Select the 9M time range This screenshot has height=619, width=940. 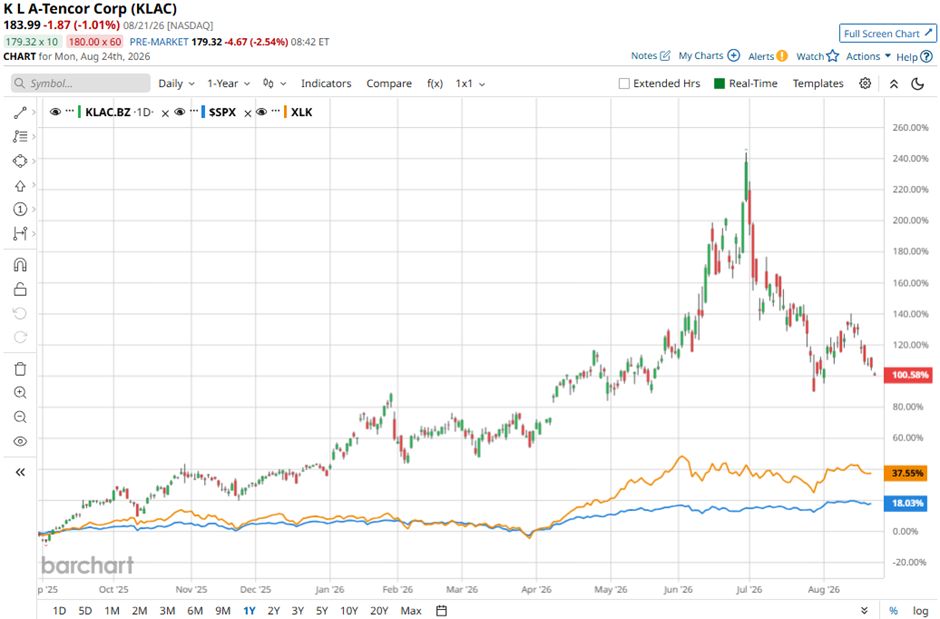tap(222, 611)
